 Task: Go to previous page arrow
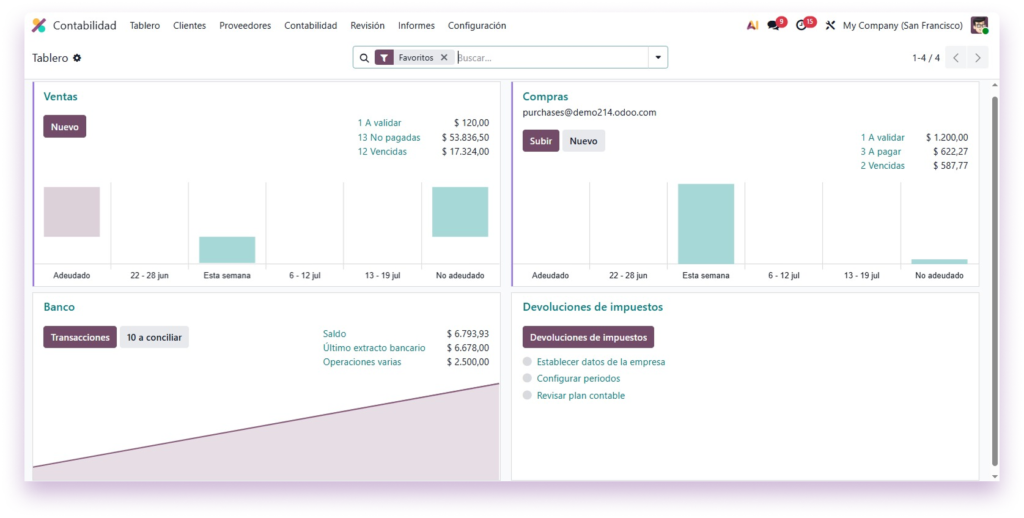point(956,57)
